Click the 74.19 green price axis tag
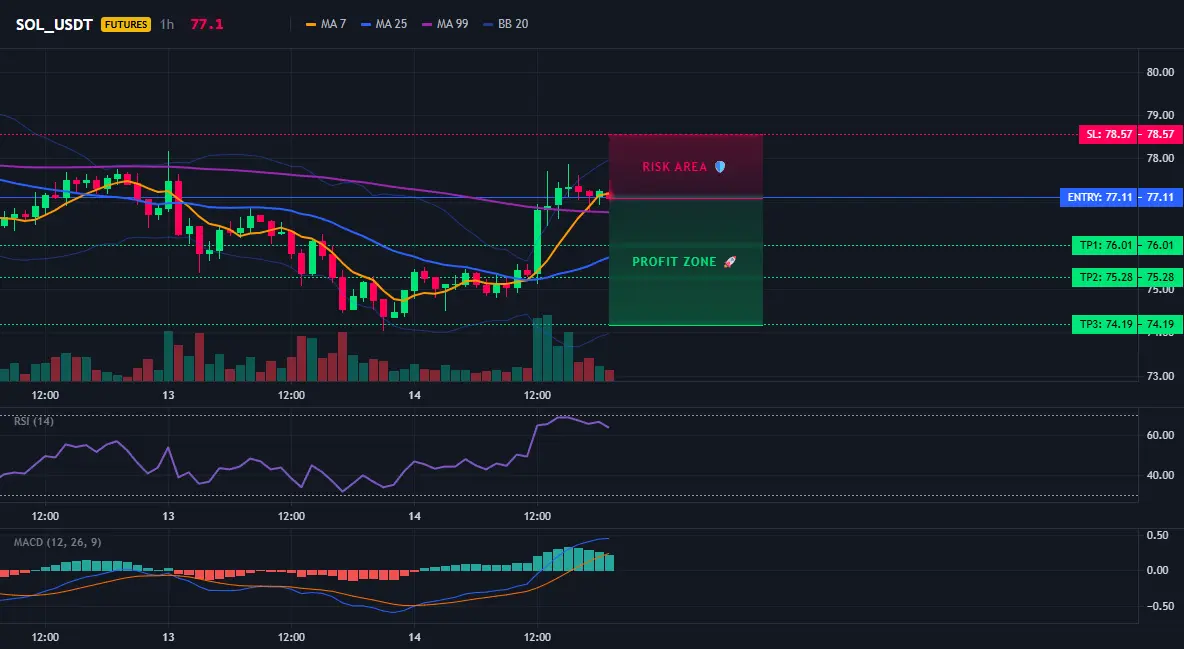Viewport: 1184px width, 649px height. click(x=1161, y=324)
